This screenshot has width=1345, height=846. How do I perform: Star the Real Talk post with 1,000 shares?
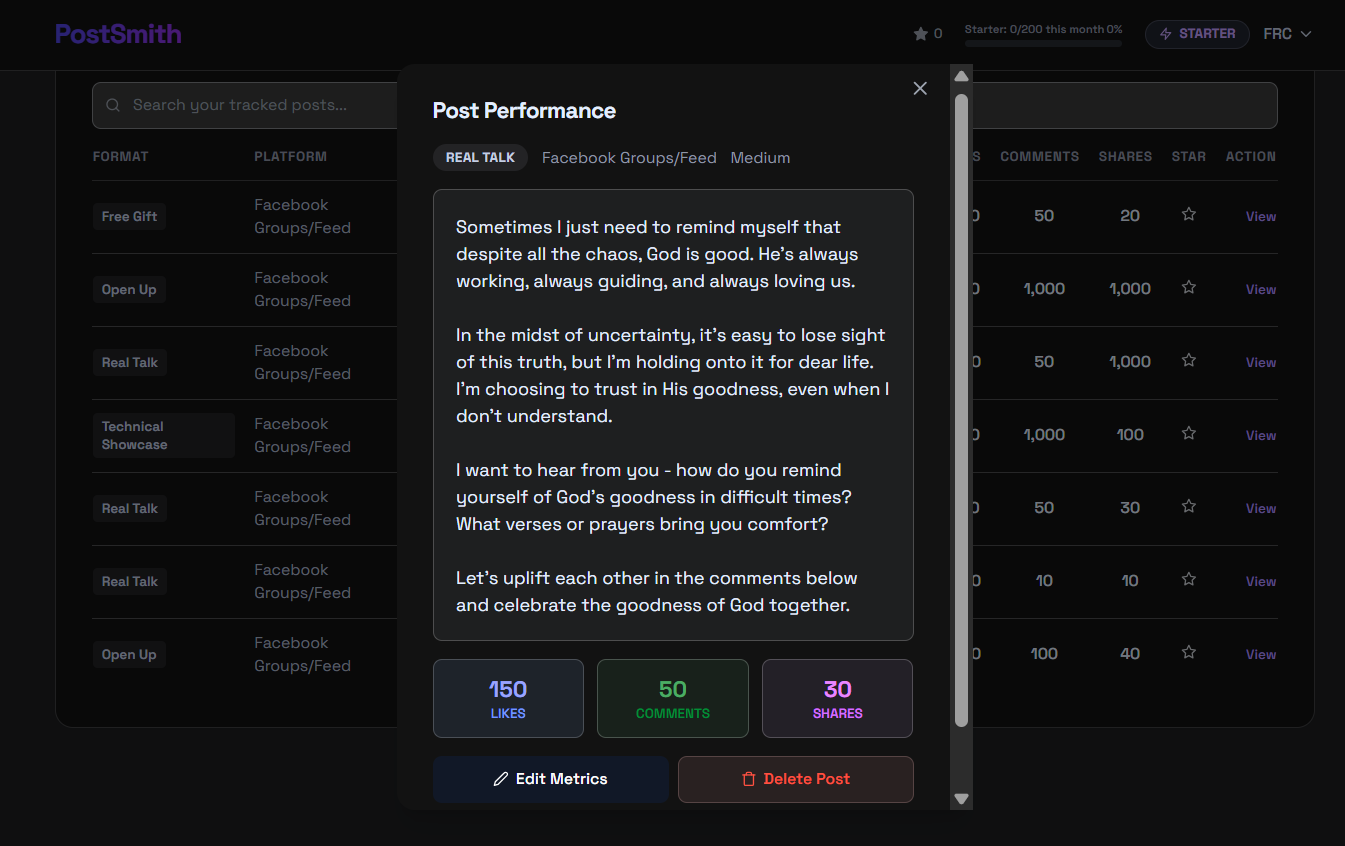pos(1189,360)
